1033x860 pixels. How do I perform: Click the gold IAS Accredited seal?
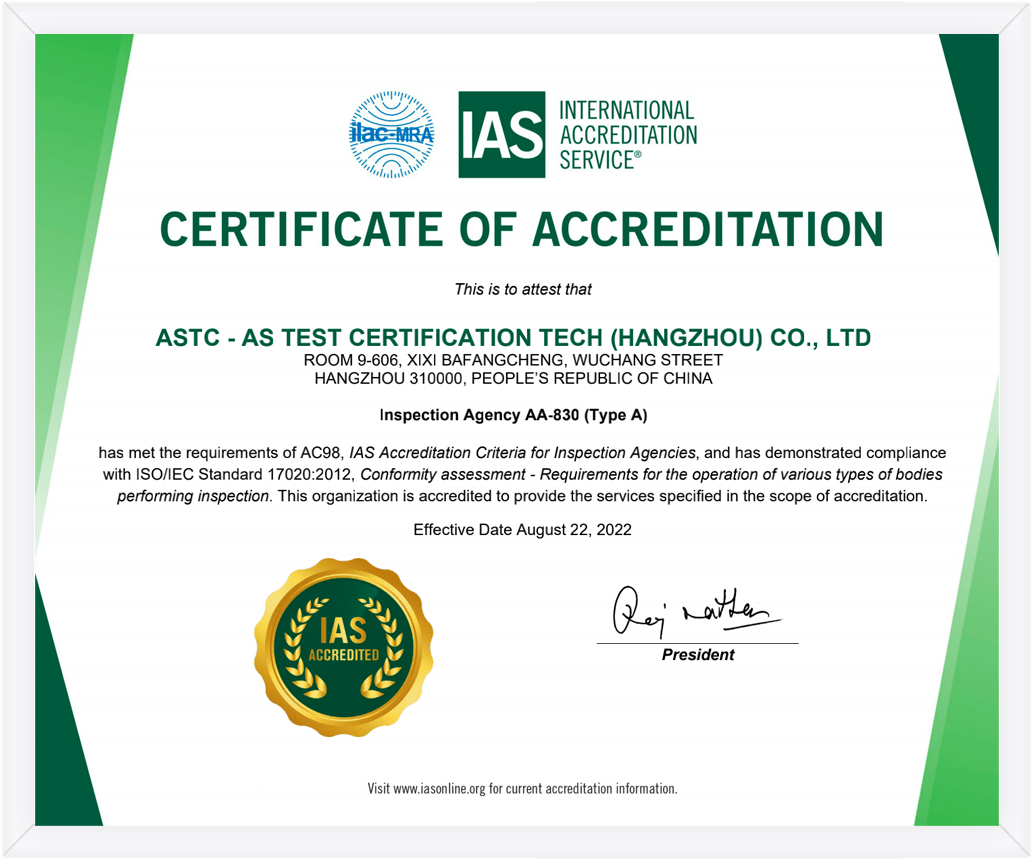point(344,647)
